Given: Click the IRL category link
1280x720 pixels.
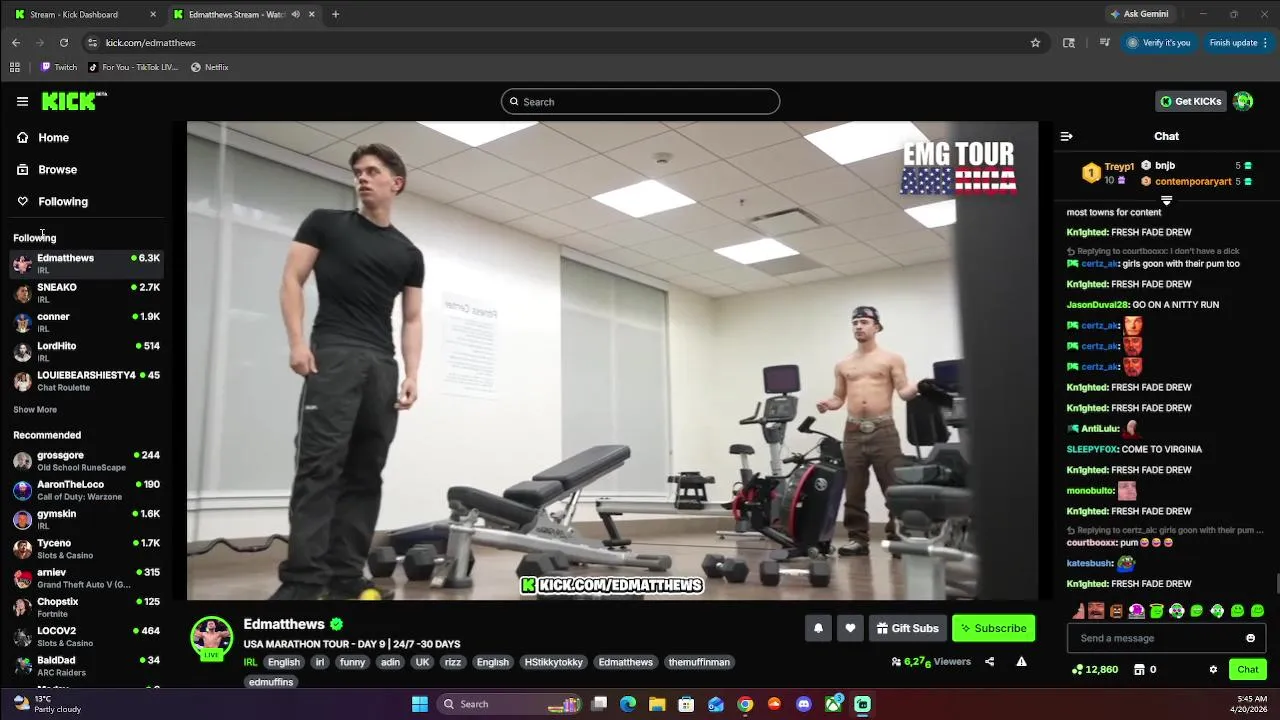Looking at the screenshot, I should pos(250,662).
